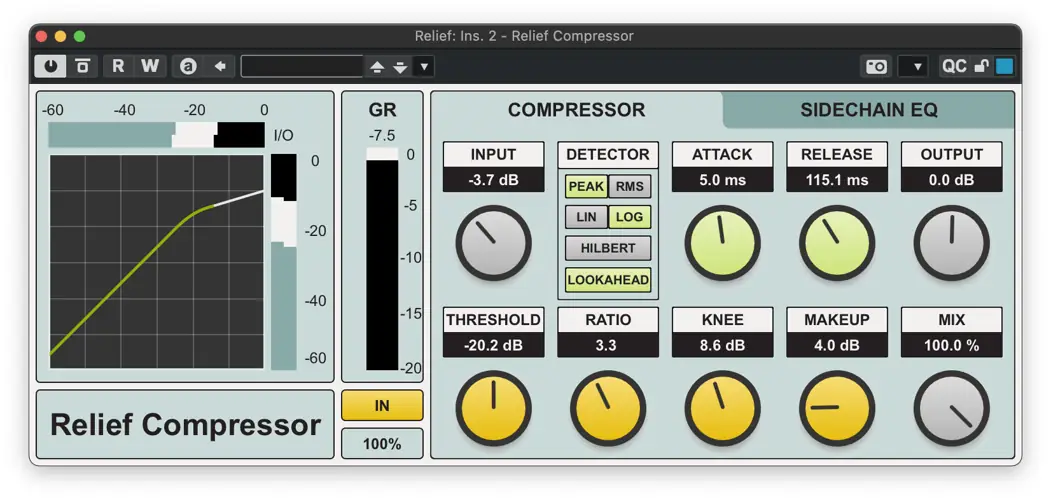Select the COMPRESSOR tab

click(576, 110)
